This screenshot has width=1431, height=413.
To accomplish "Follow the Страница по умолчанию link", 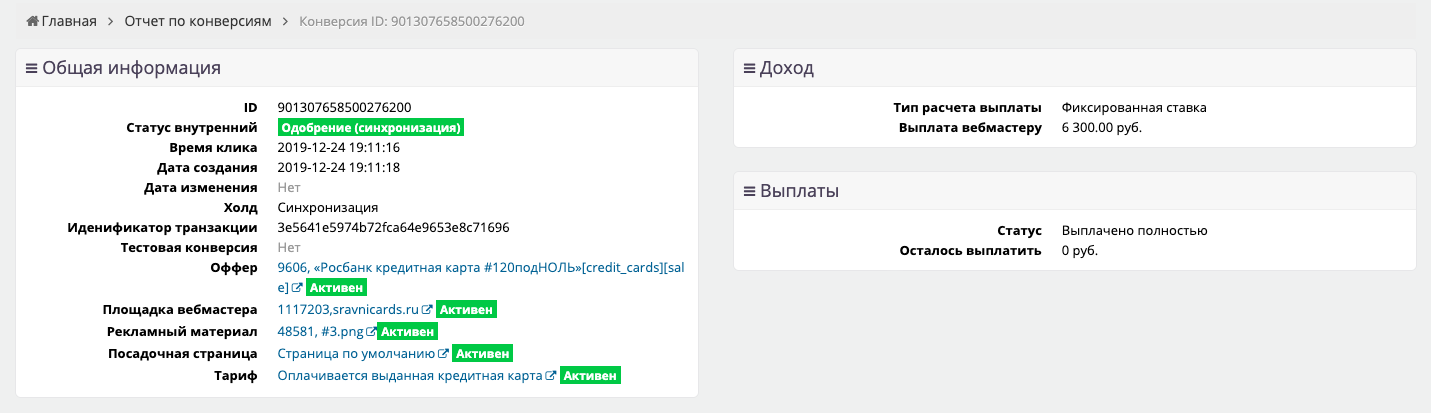I will 355,354.
